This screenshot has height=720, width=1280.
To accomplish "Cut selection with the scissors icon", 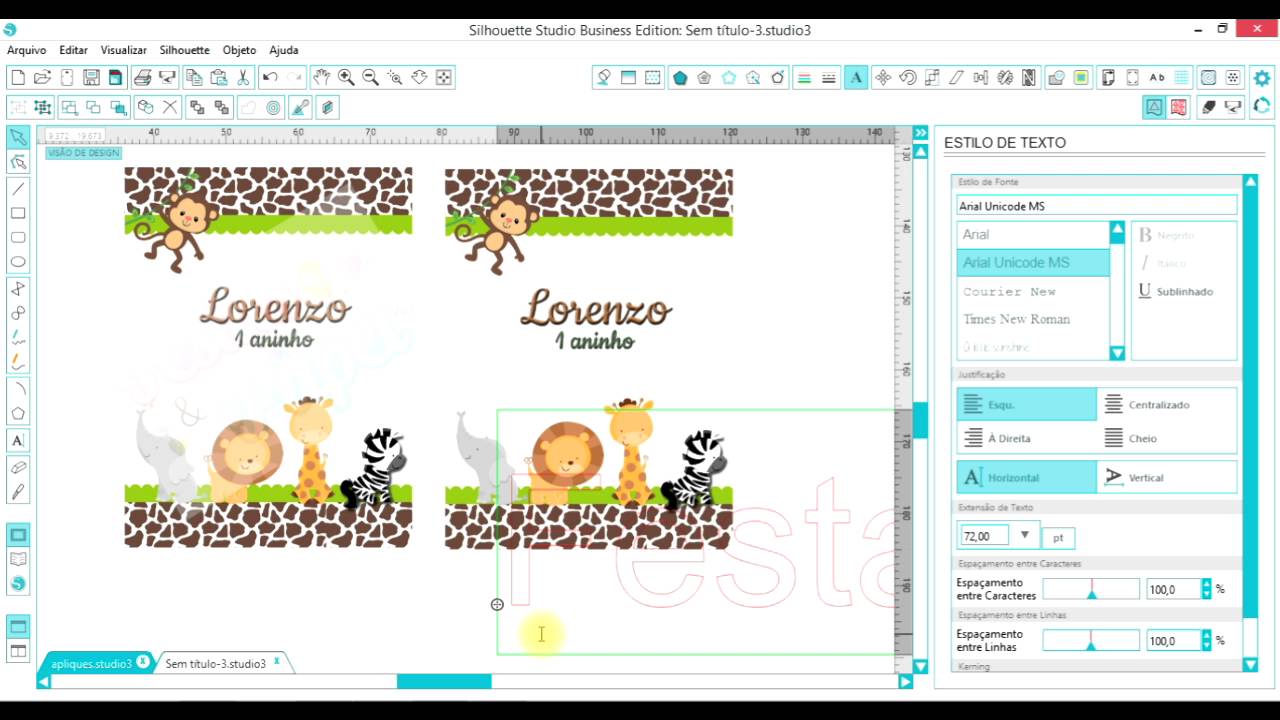I will [243, 77].
